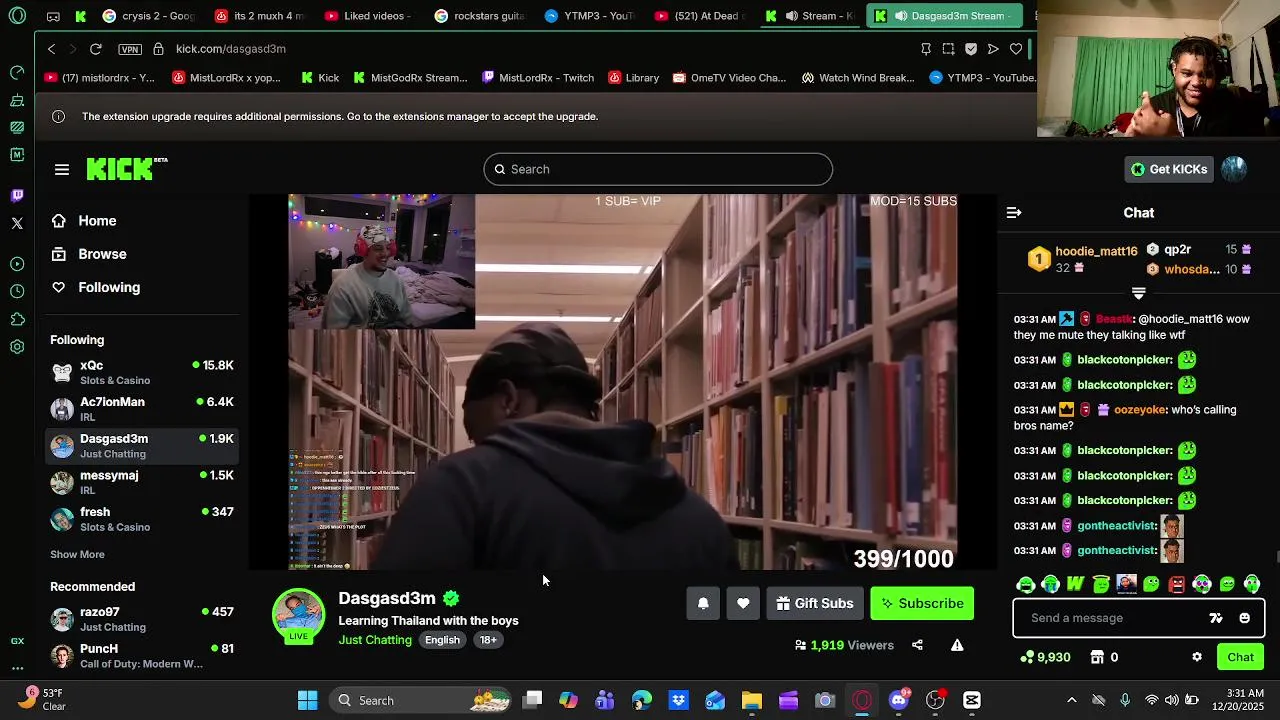This screenshot has height=720, width=1280.
Task: Report the stream via warning icon
Action: coord(957,645)
